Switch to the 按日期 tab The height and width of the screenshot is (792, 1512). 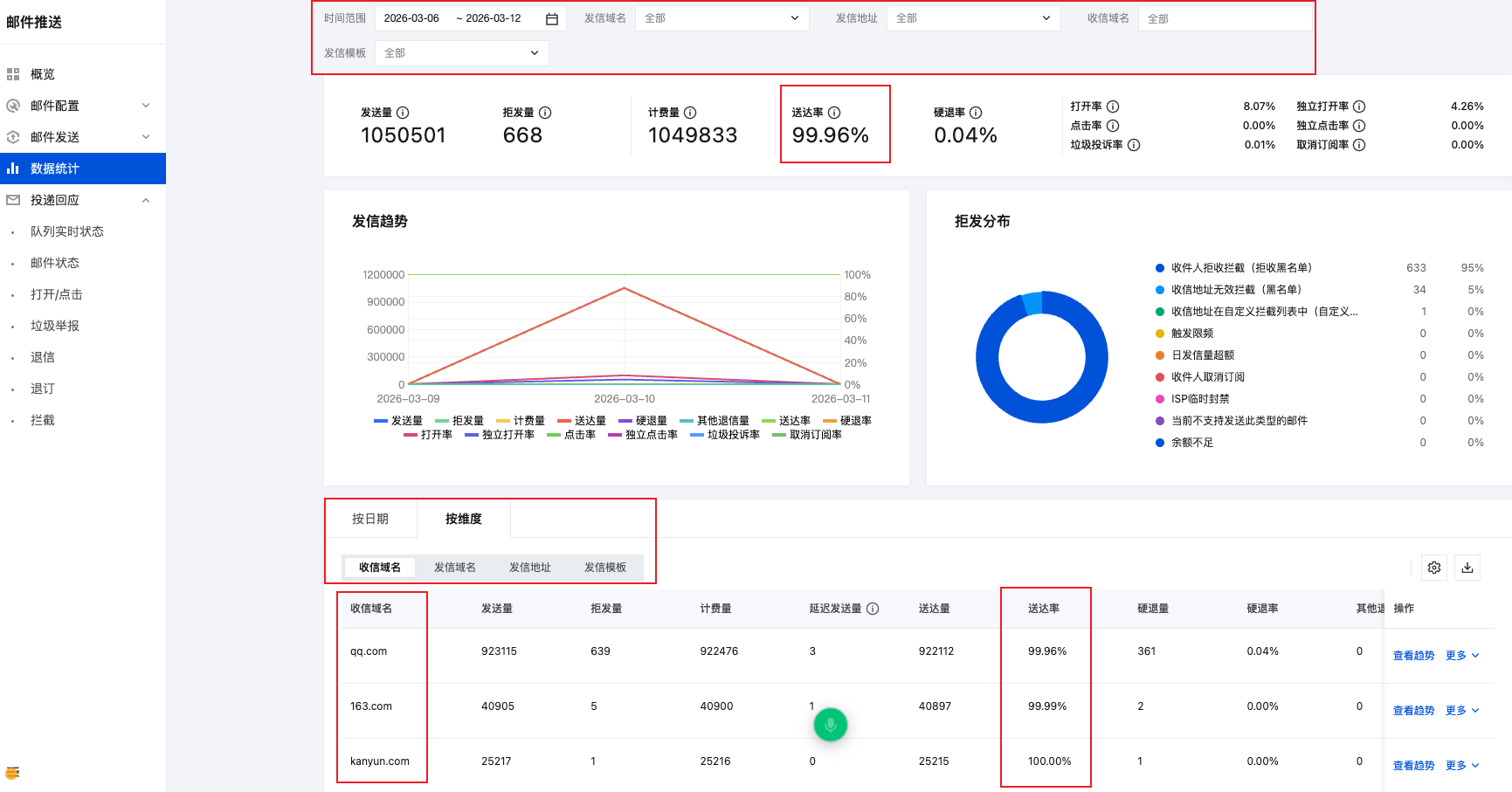370,519
